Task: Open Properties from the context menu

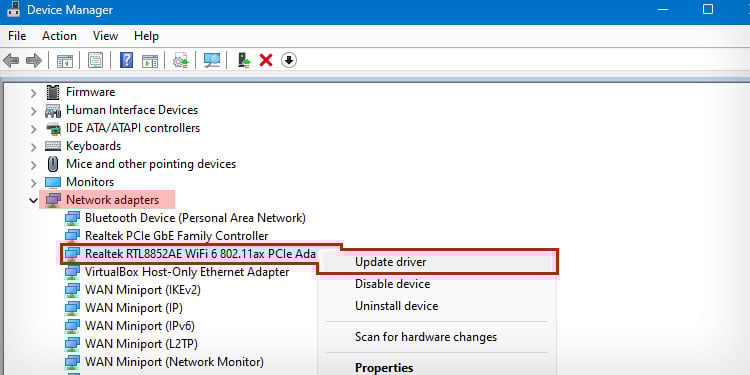Action: pyautogui.click(x=437, y=367)
